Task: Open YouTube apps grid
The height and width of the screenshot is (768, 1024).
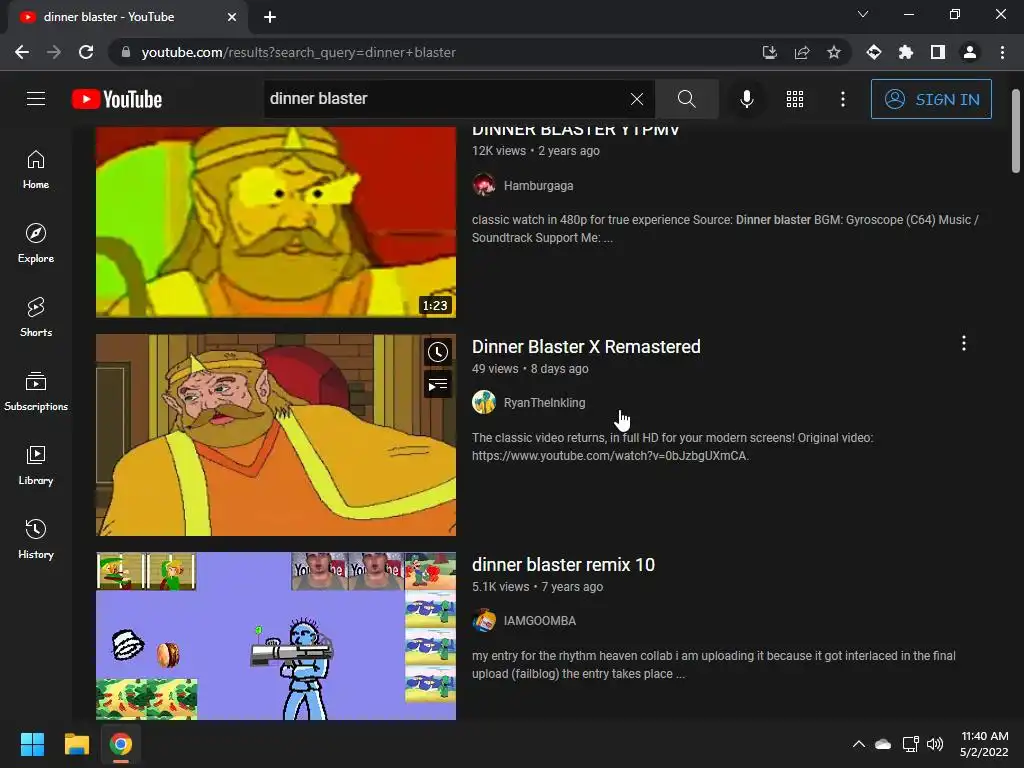Action: click(795, 99)
